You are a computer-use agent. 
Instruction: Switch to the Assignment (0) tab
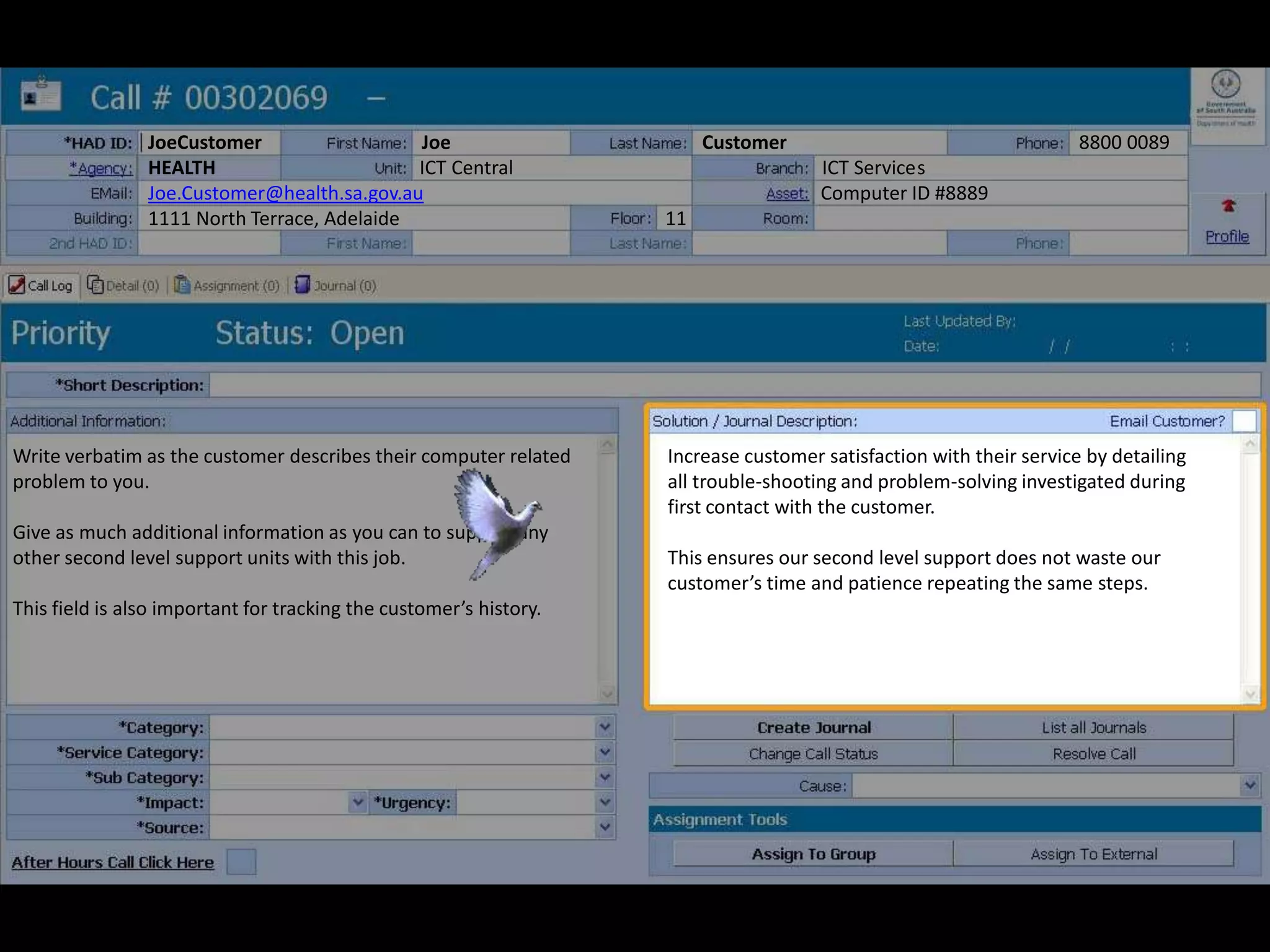tap(227, 286)
